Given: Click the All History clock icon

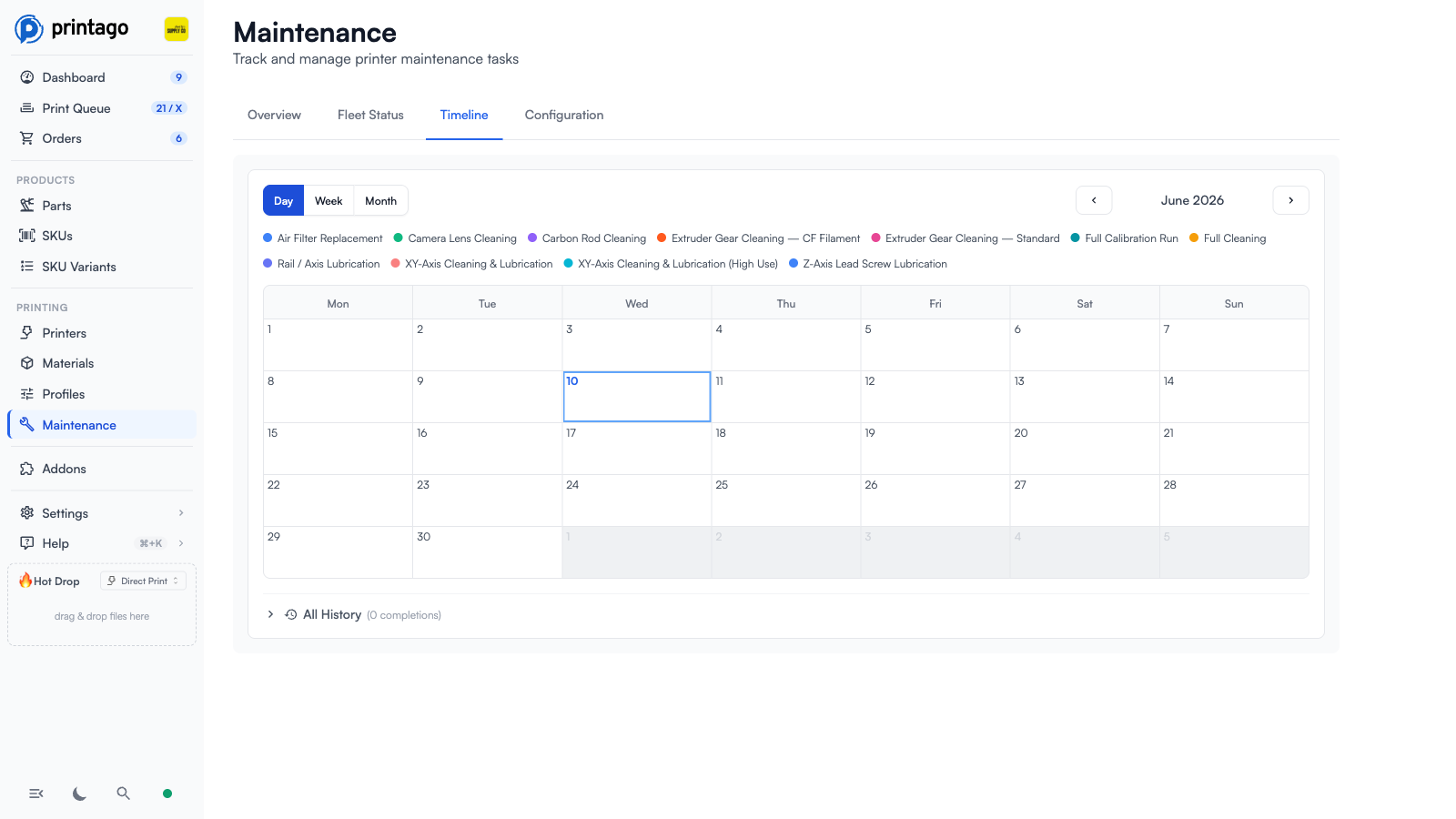Looking at the screenshot, I should click(x=291, y=615).
